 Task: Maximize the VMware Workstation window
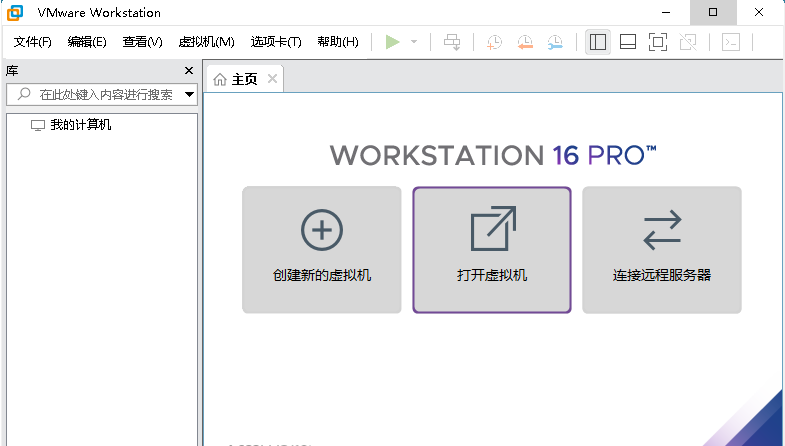tap(713, 13)
